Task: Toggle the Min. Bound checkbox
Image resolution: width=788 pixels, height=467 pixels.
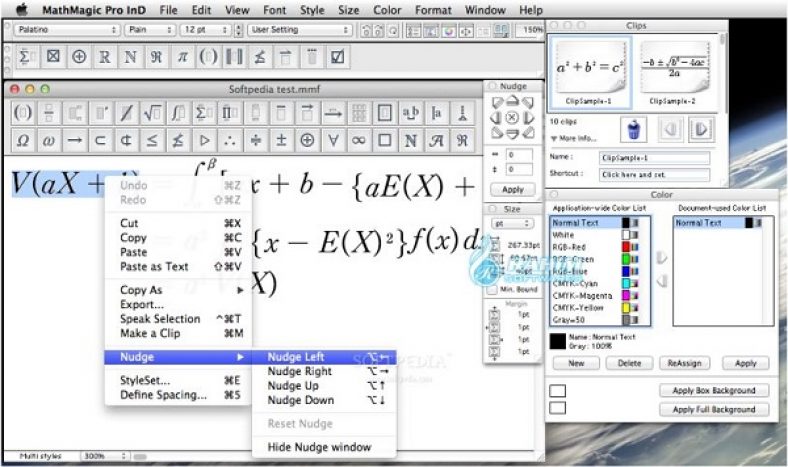Action: 492,290
